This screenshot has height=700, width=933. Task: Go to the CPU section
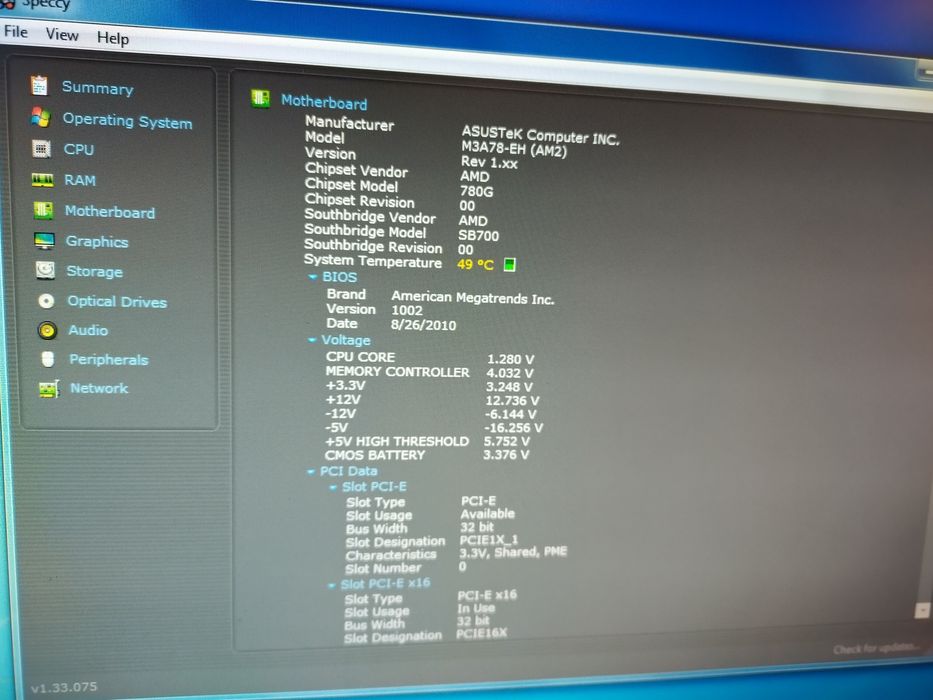click(x=79, y=149)
